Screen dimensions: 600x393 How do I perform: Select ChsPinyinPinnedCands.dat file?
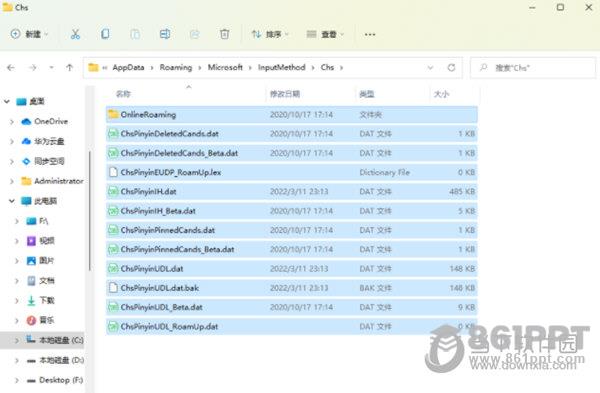click(x=292, y=230)
